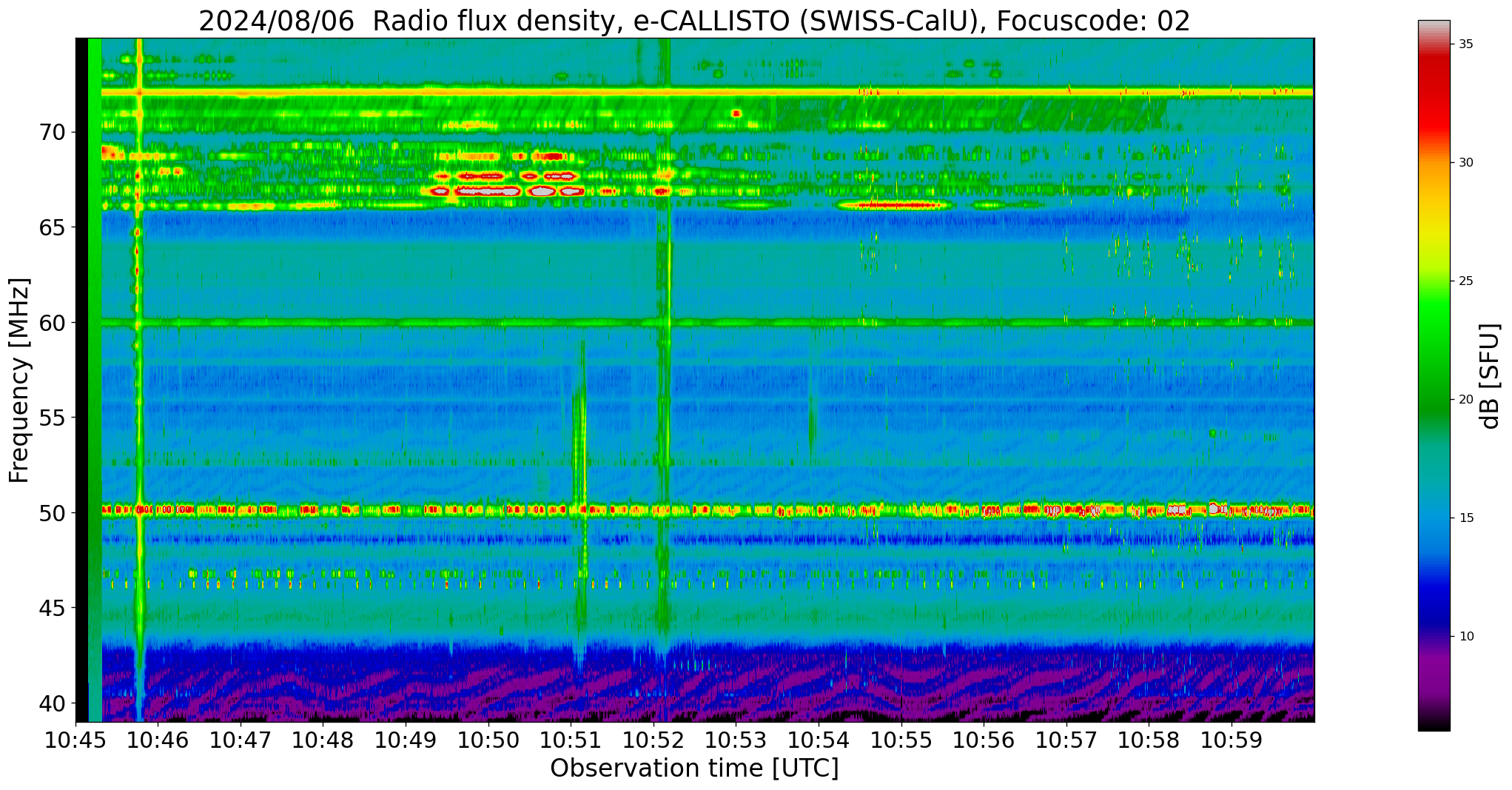Click the 10:54 time tick label

click(819, 740)
